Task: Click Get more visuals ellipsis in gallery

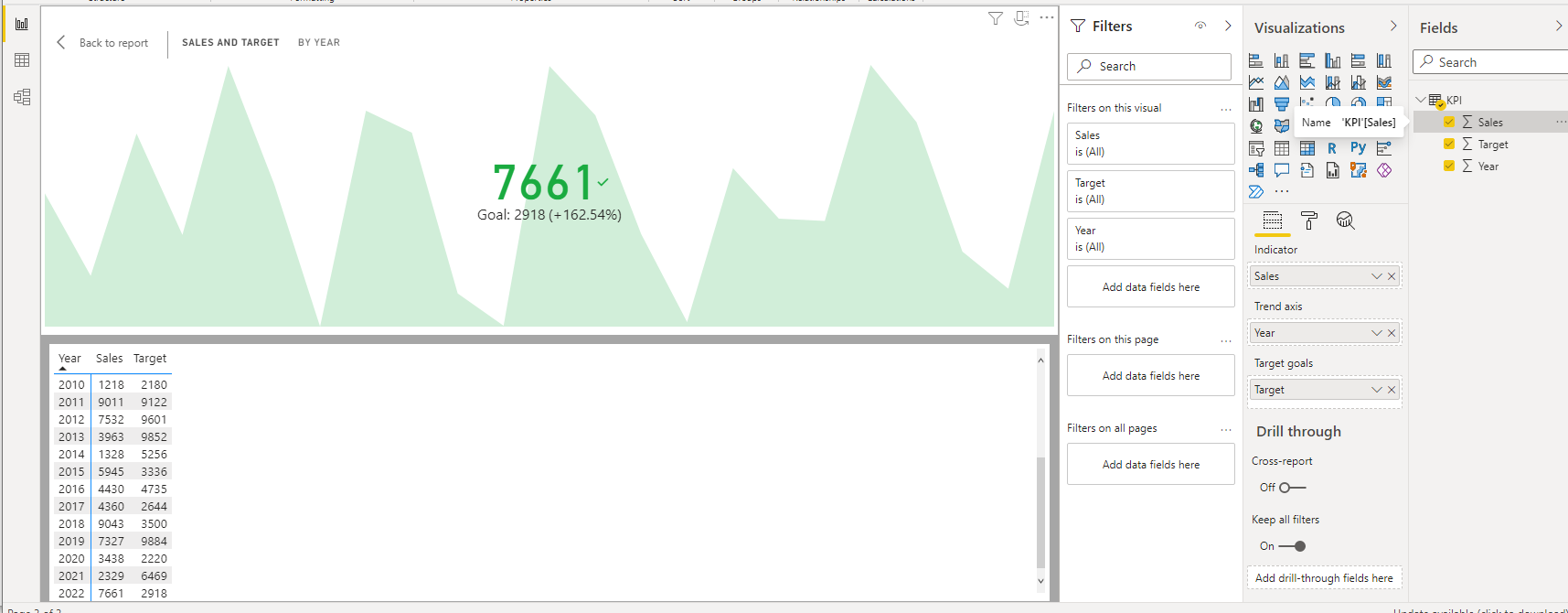Action: (x=1282, y=192)
